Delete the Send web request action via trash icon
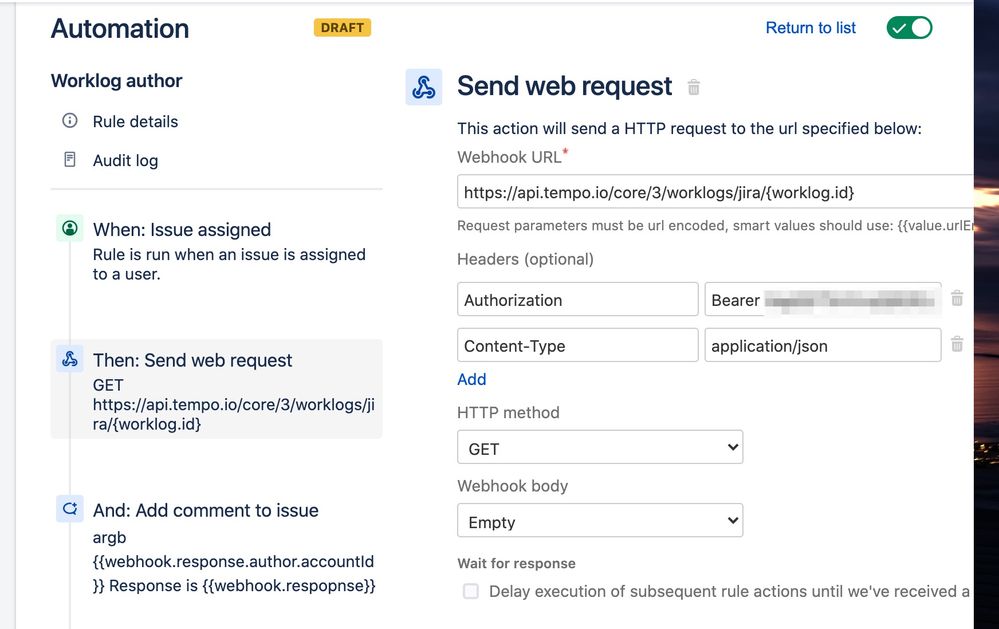 (x=694, y=88)
